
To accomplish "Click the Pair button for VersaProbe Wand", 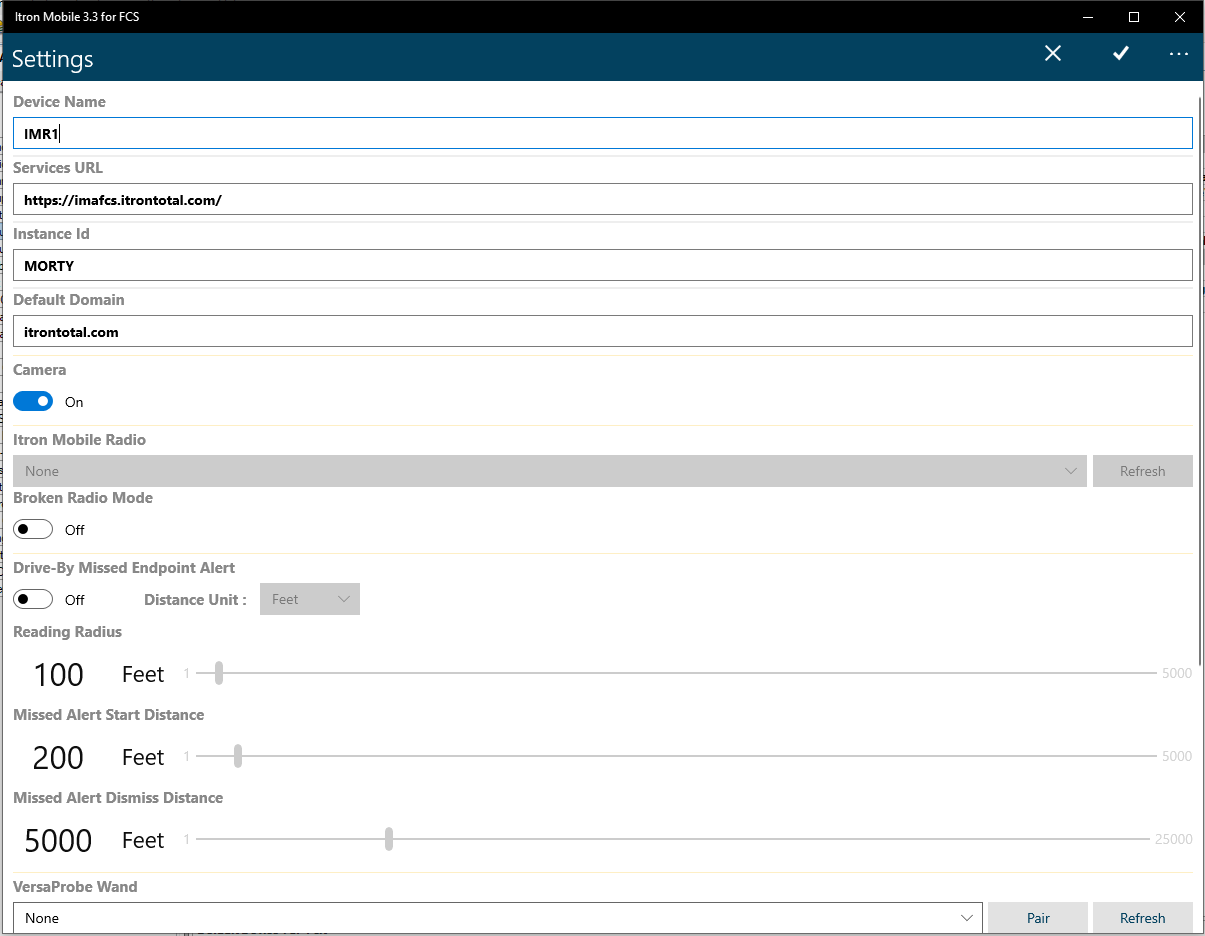I will [1038, 918].
